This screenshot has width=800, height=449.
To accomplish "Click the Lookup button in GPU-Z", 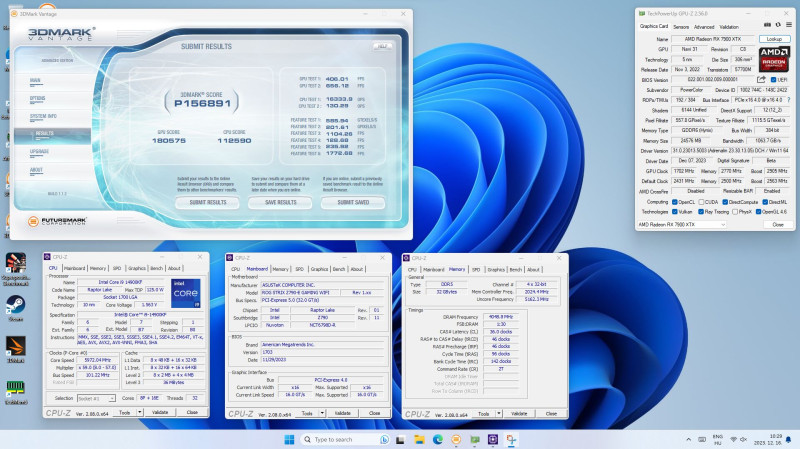I will point(774,39).
